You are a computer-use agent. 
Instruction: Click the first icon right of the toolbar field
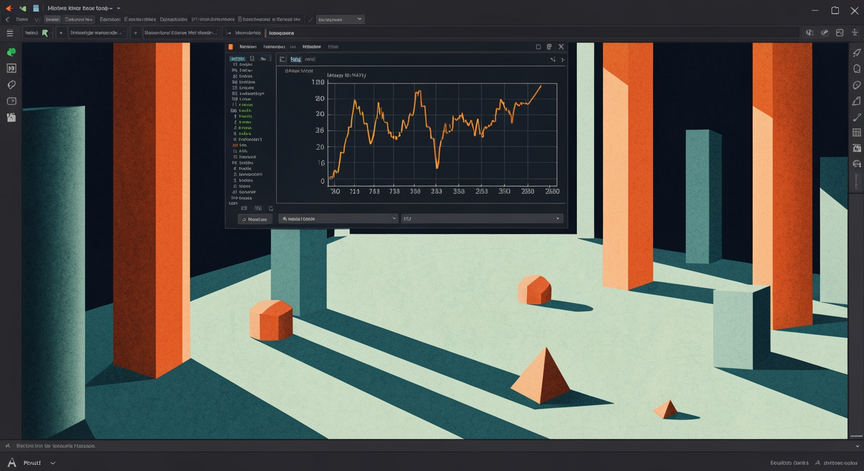[x=809, y=33]
